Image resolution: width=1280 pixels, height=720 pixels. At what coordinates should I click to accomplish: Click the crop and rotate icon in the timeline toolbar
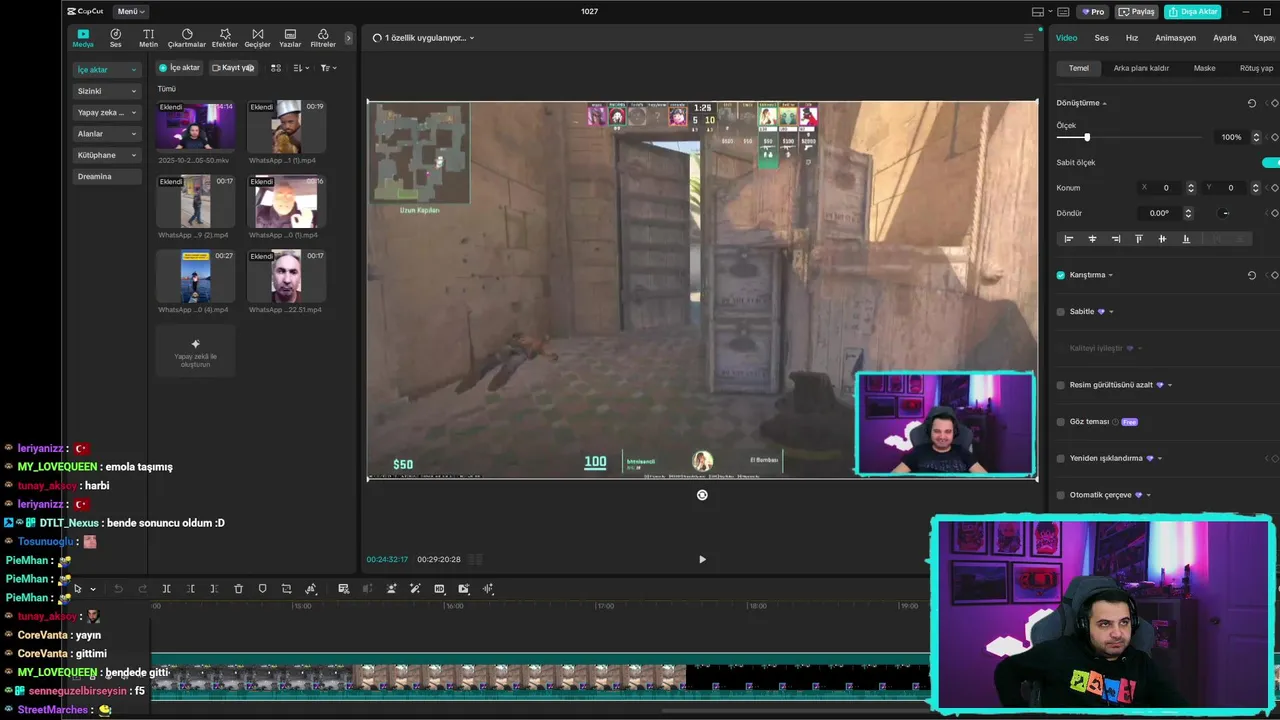click(x=286, y=589)
